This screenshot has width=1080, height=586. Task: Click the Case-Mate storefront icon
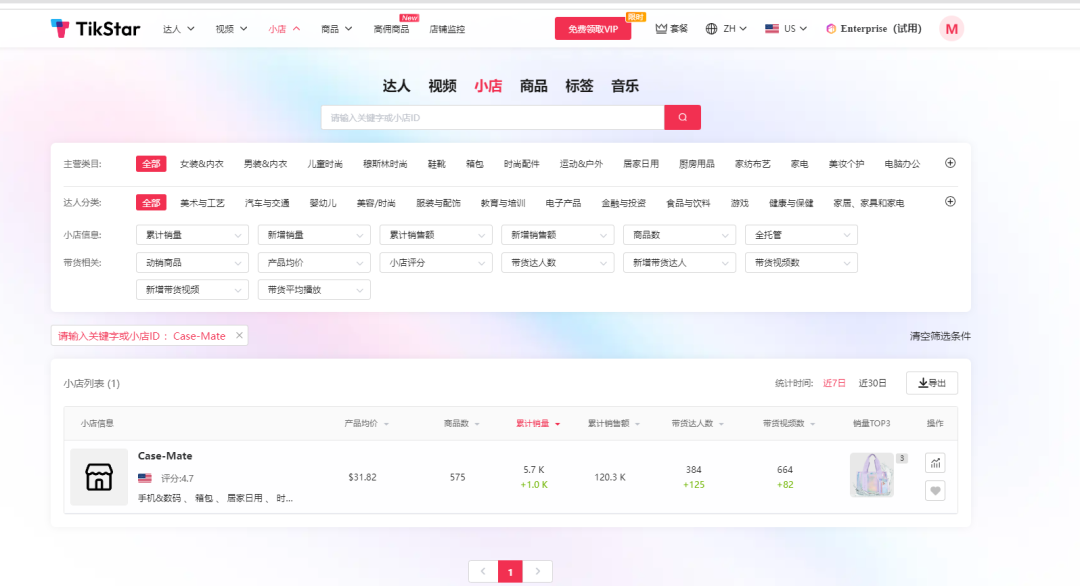99,477
